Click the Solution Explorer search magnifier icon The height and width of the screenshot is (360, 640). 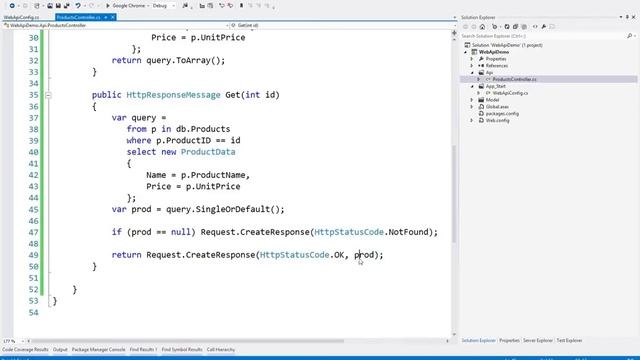click(629, 36)
